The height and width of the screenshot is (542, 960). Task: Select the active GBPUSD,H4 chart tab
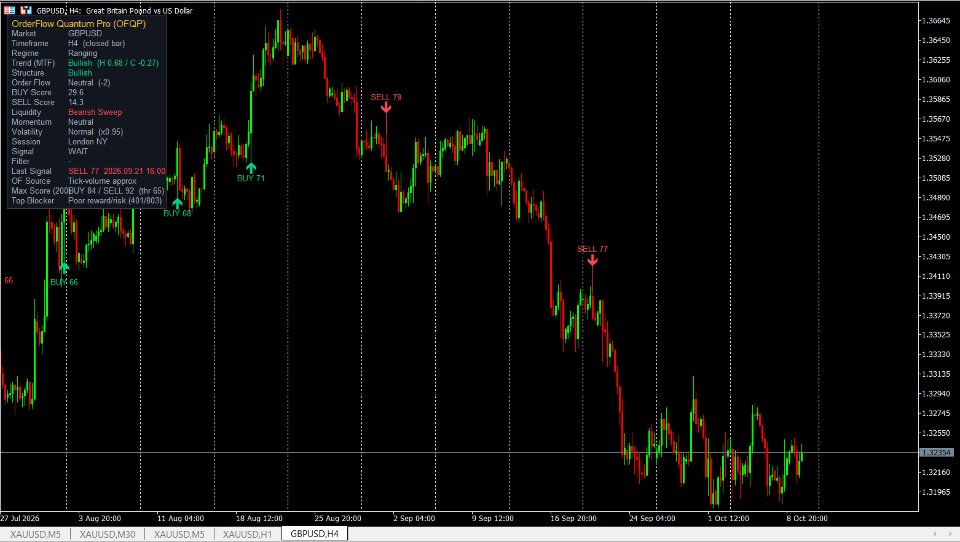[315, 534]
